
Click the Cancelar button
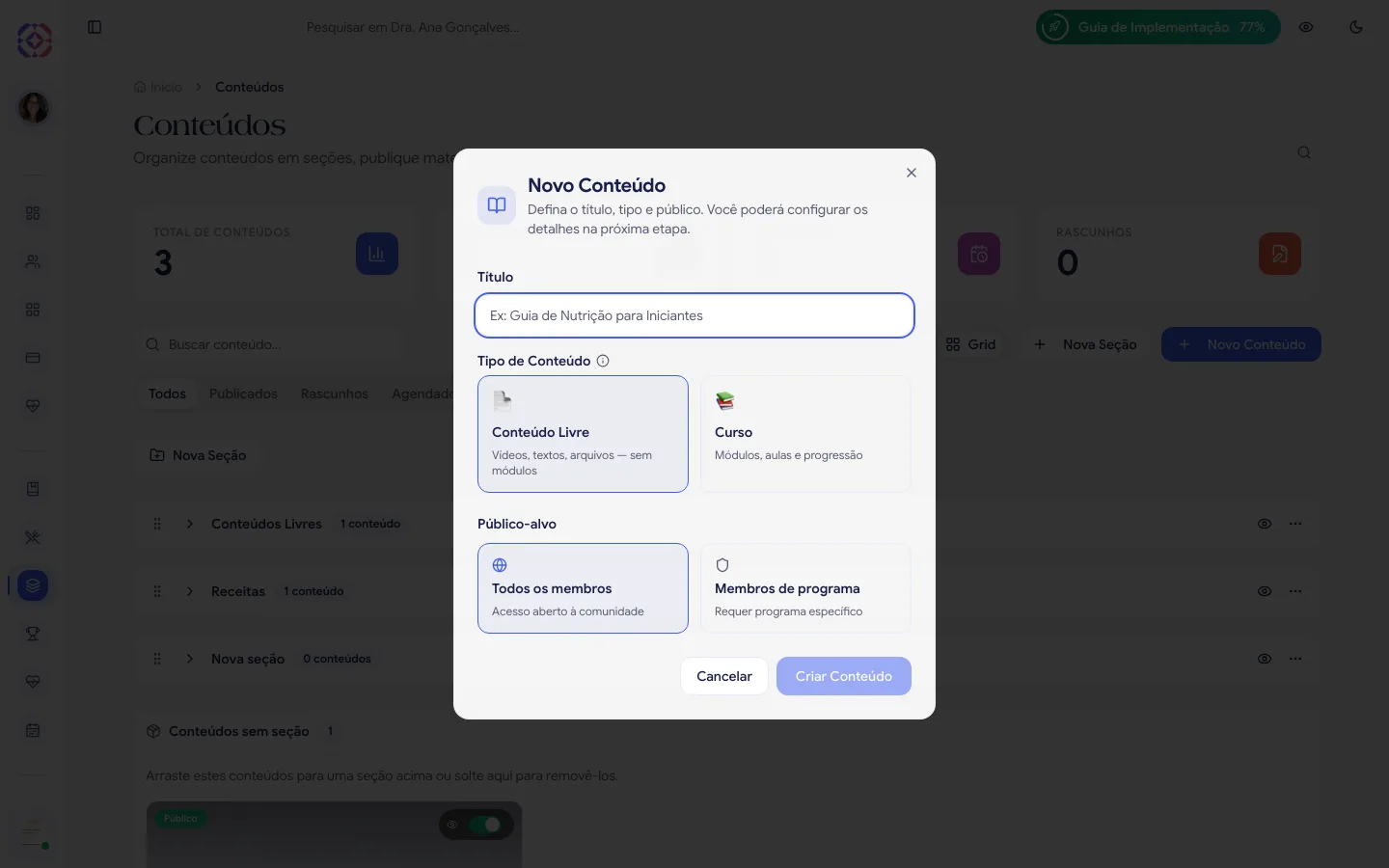(x=724, y=676)
